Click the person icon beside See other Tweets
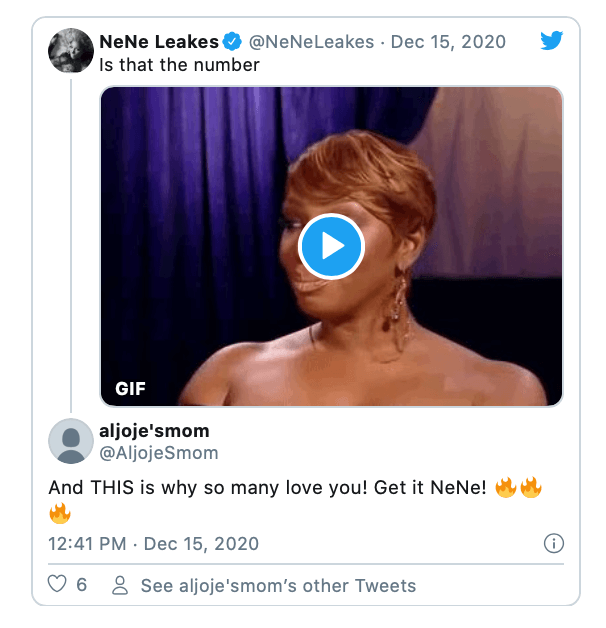 tap(120, 585)
